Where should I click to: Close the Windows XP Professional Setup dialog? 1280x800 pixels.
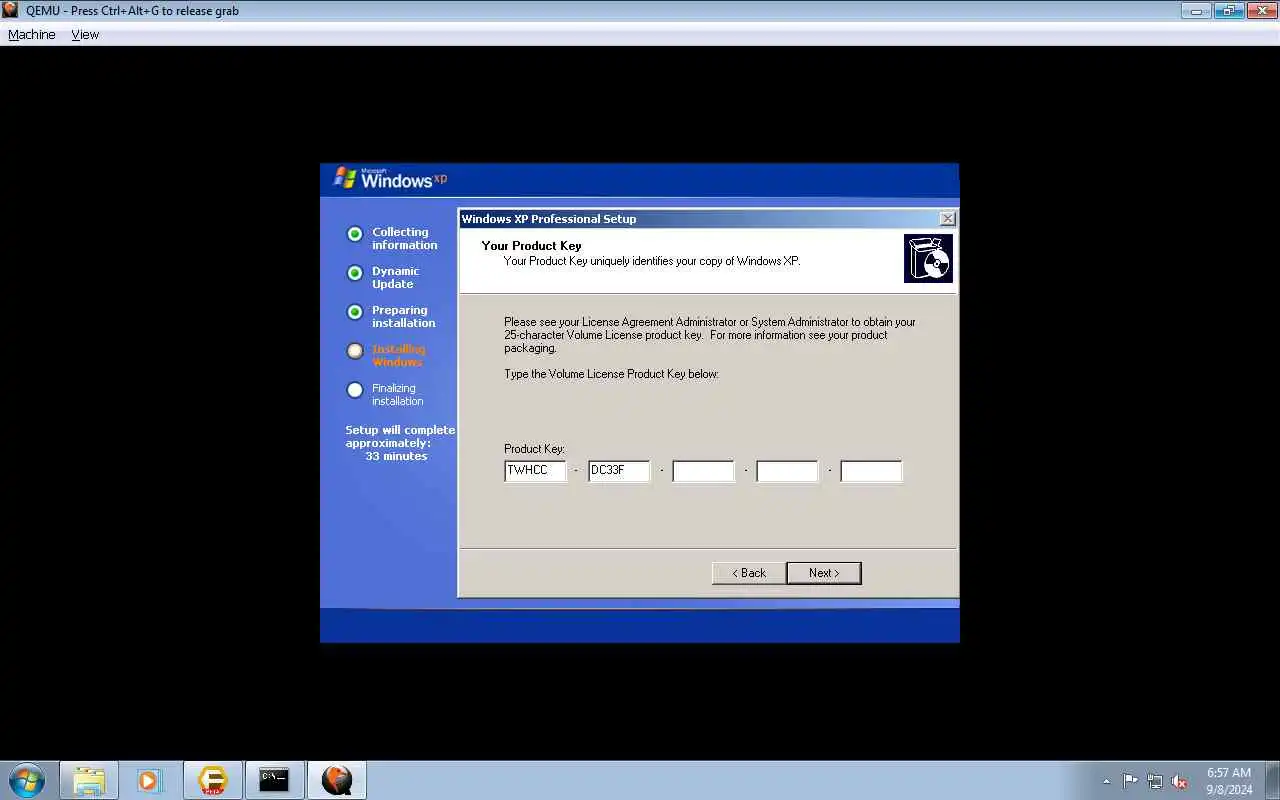coord(947,219)
